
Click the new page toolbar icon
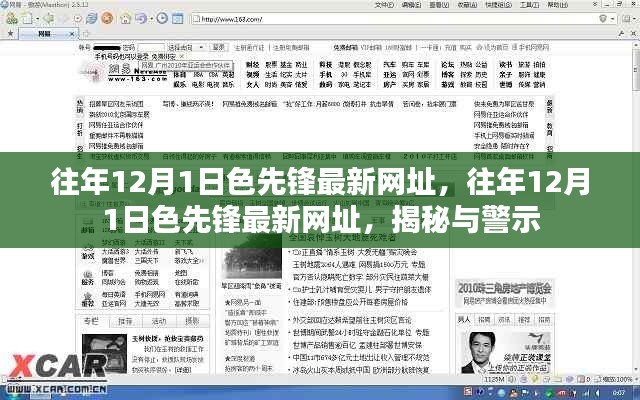(27, 18)
